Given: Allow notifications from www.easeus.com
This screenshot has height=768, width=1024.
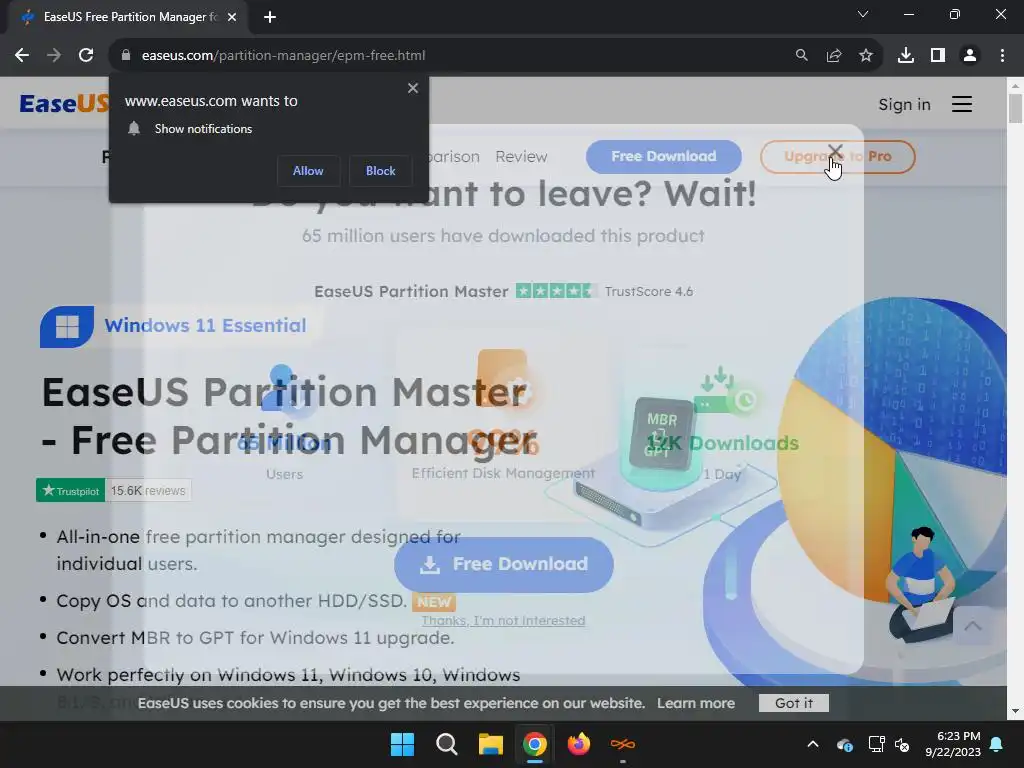Looking at the screenshot, I should tap(308, 171).
